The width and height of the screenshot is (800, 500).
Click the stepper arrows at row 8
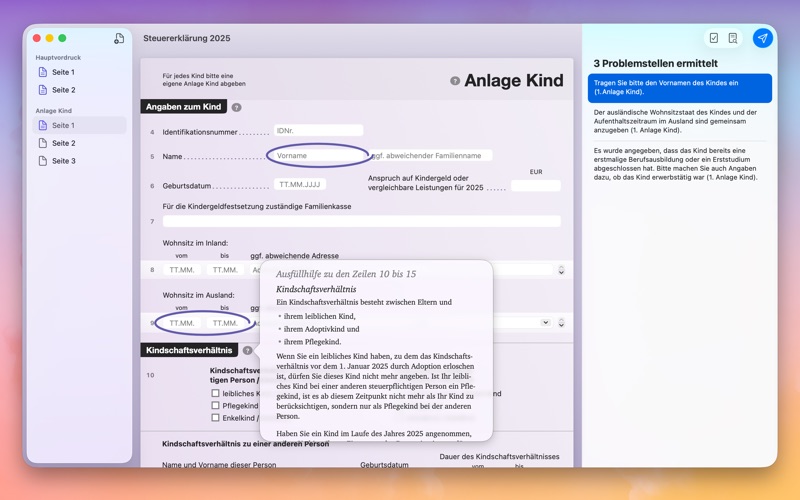click(x=561, y=270)
